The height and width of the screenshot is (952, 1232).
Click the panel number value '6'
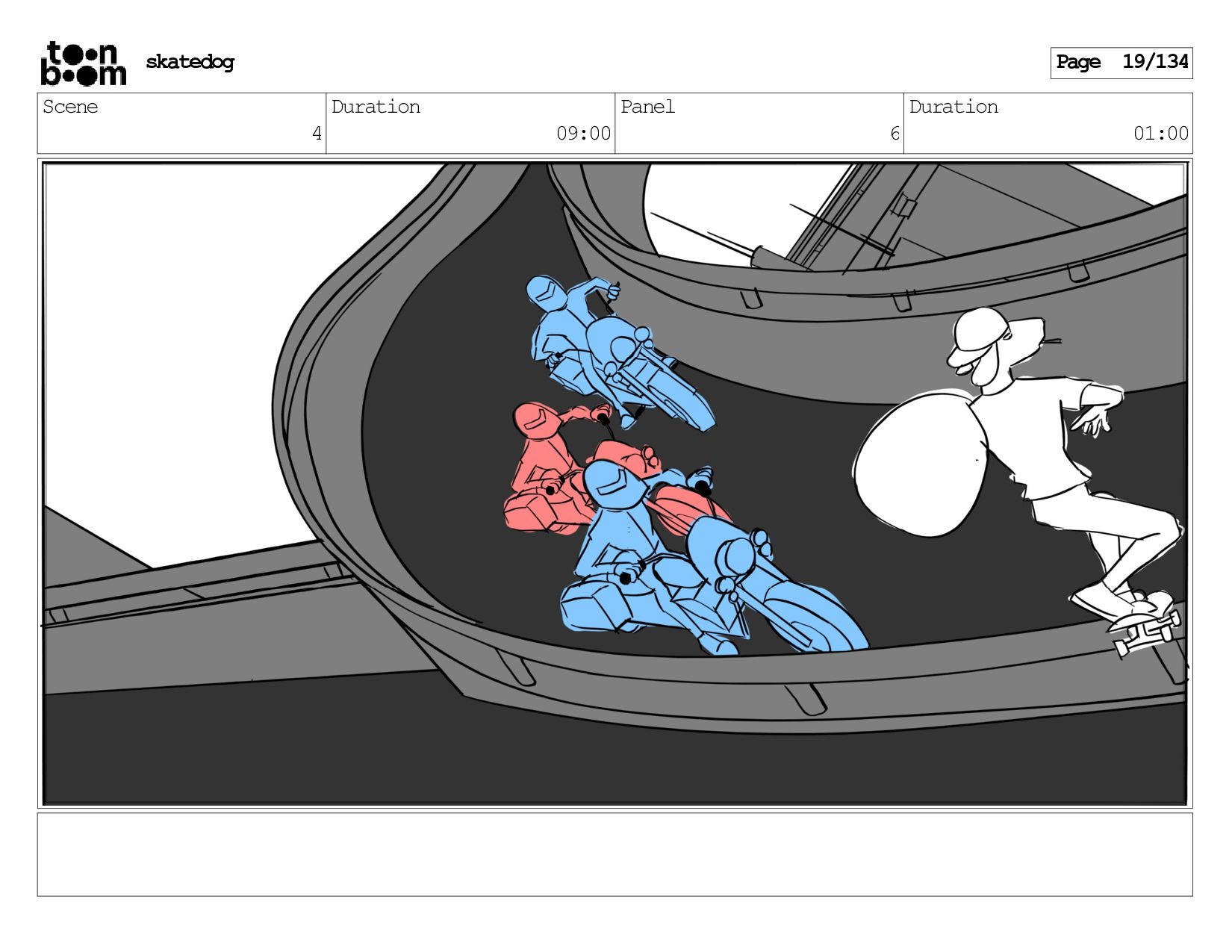click(x=895, y=134)
